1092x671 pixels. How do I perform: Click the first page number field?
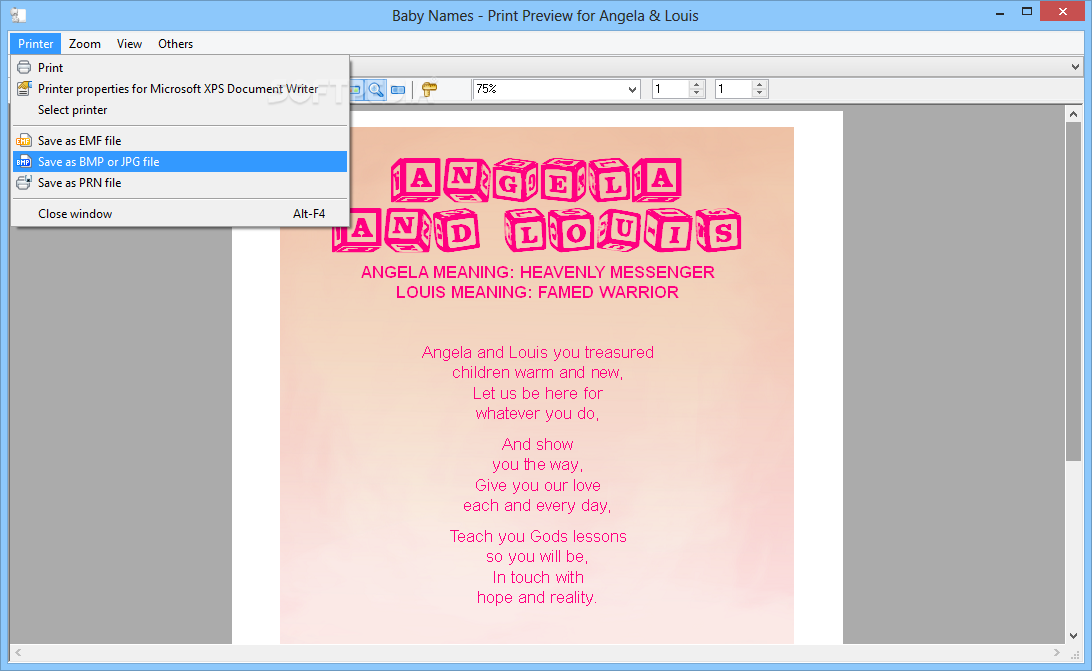(x=671, y=89)
